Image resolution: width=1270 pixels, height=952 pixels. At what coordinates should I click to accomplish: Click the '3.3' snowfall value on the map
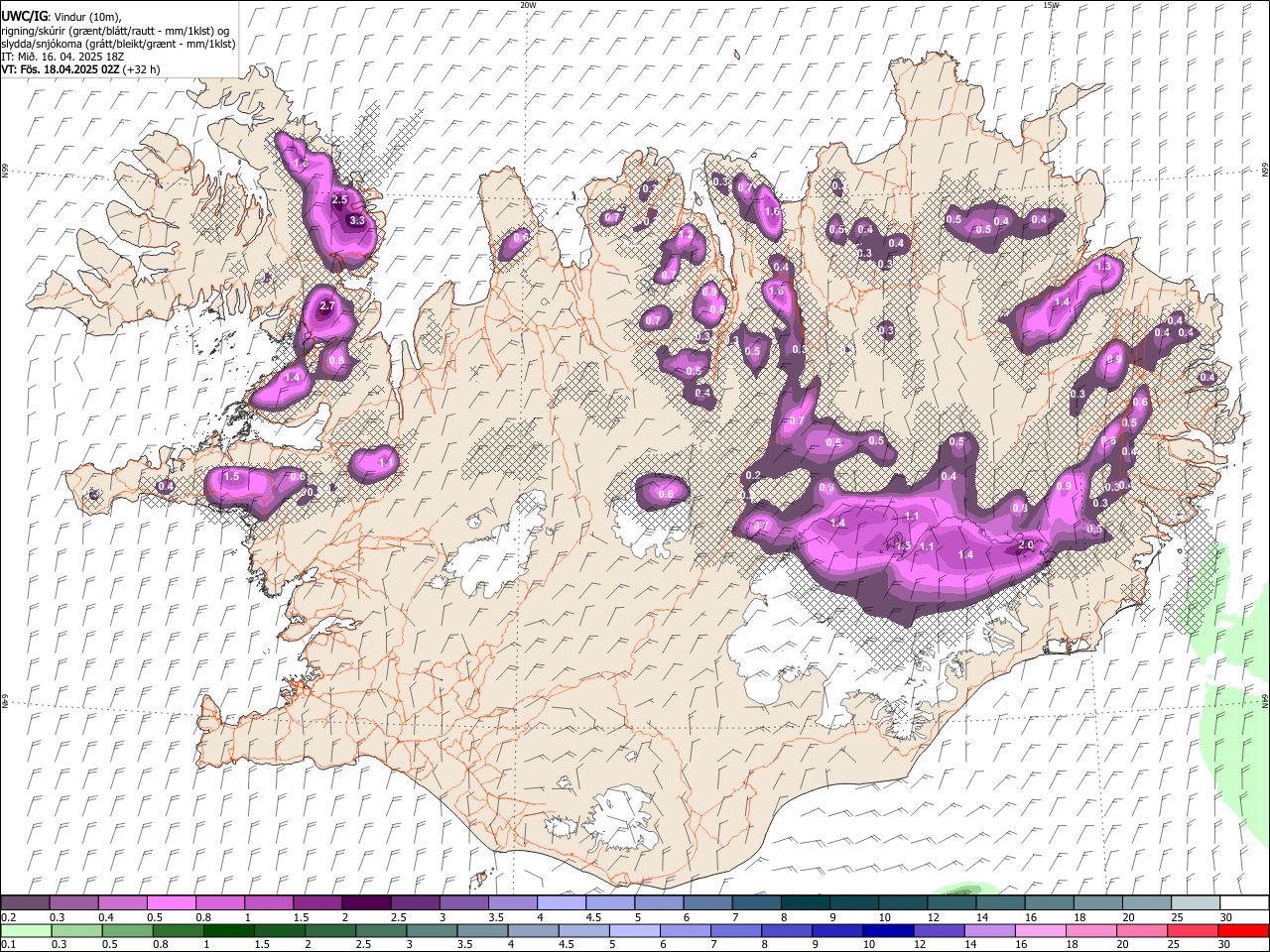point(357,220)
